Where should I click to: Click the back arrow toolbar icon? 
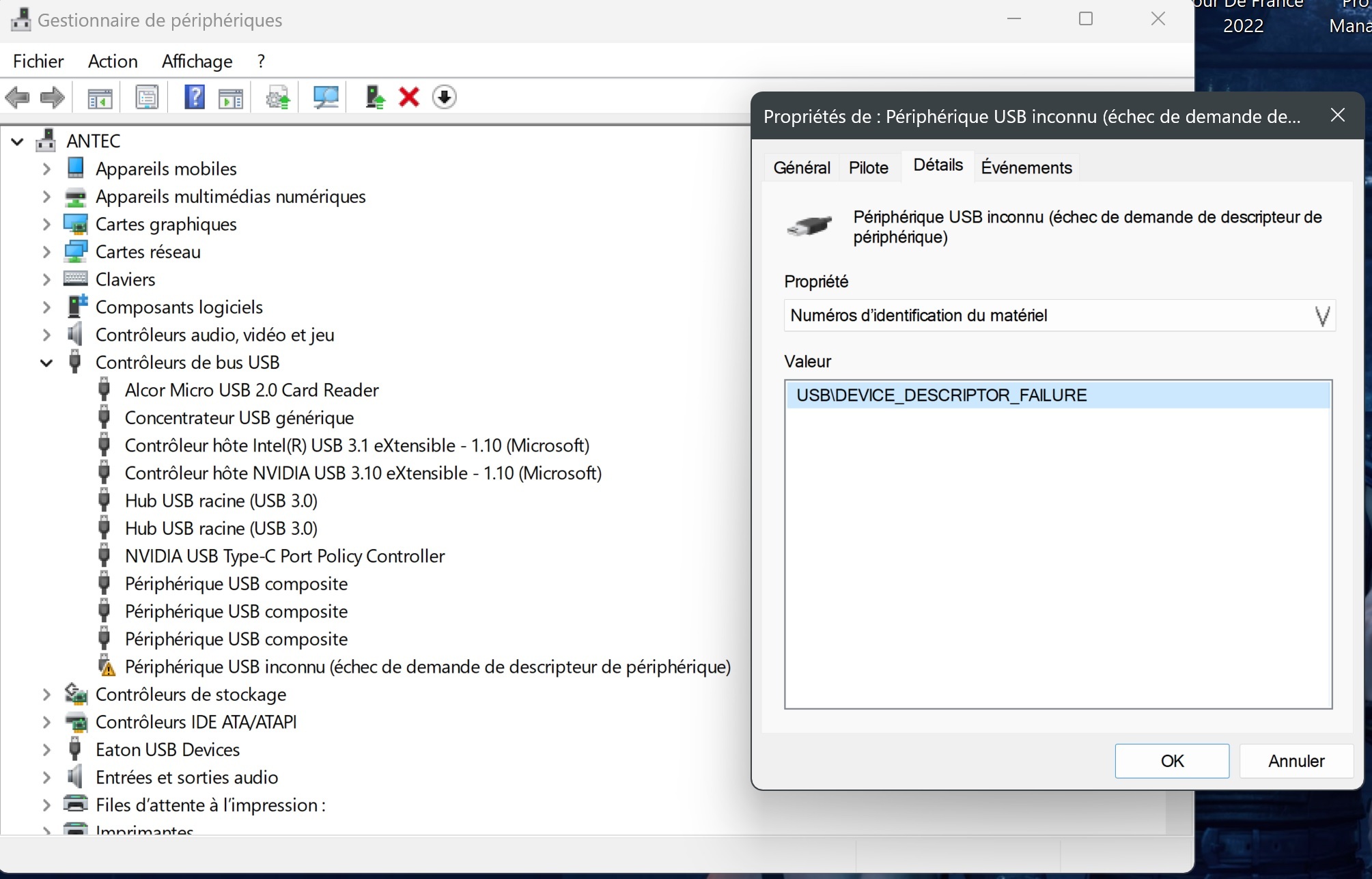[x=17, y=97]
